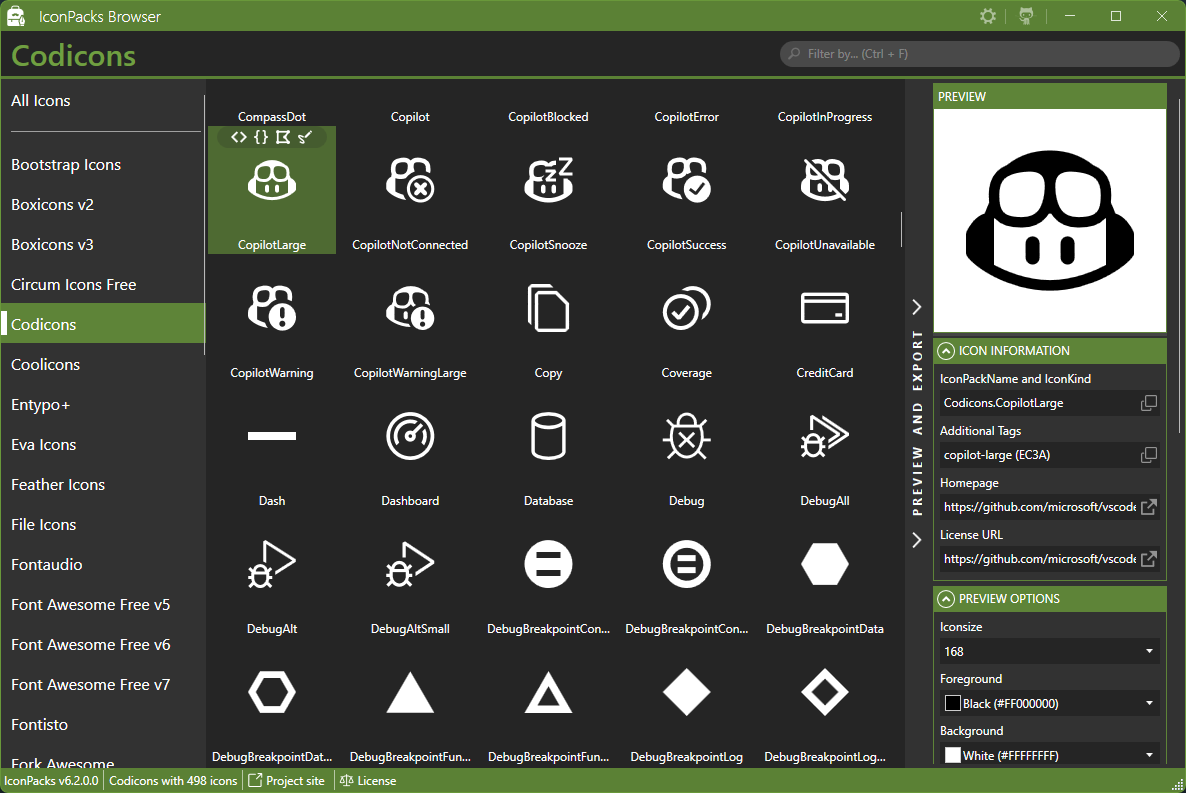Select the DebugAltSmall icon
This screenshot has height=793, width=1186.
click(x=410, y=574)
